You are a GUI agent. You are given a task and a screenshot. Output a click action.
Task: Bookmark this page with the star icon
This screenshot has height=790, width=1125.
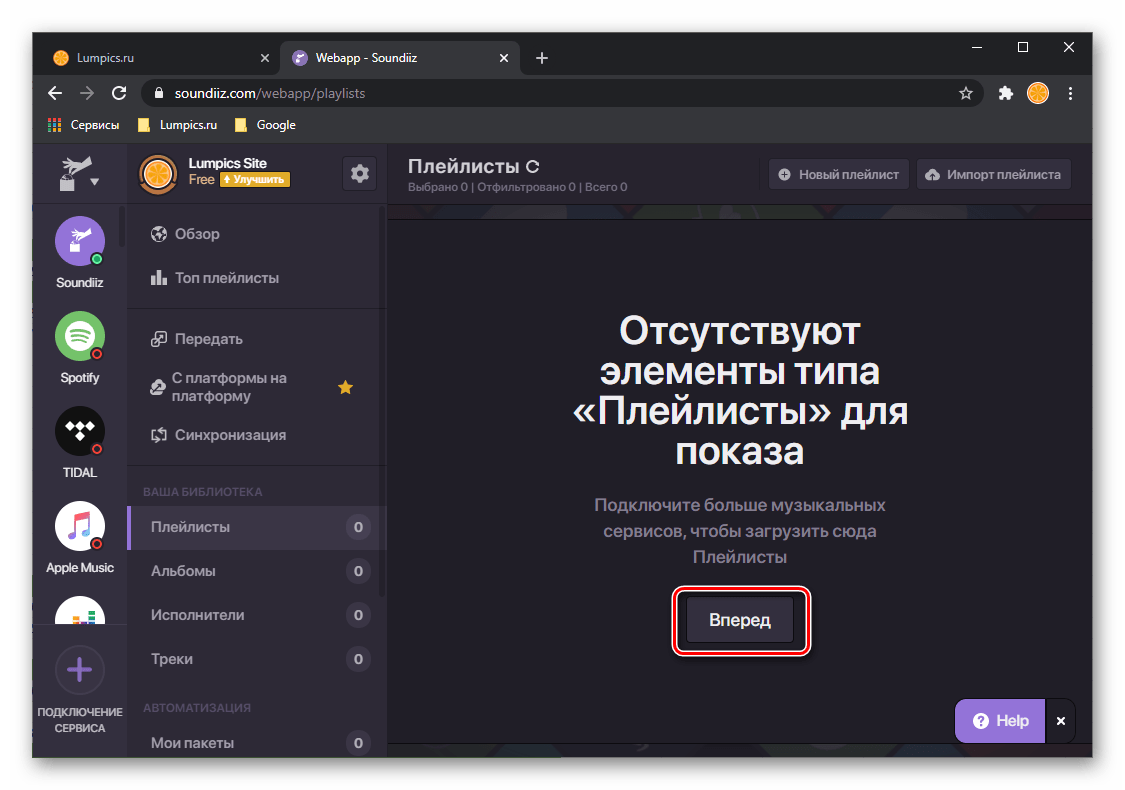point(965,93)
